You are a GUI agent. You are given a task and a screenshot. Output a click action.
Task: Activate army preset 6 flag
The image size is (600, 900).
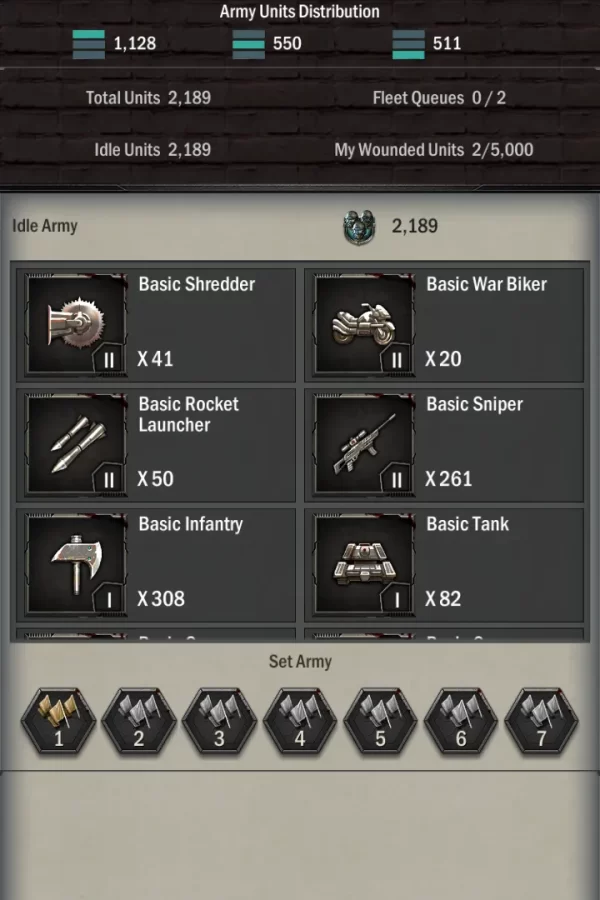coord(460,721)
